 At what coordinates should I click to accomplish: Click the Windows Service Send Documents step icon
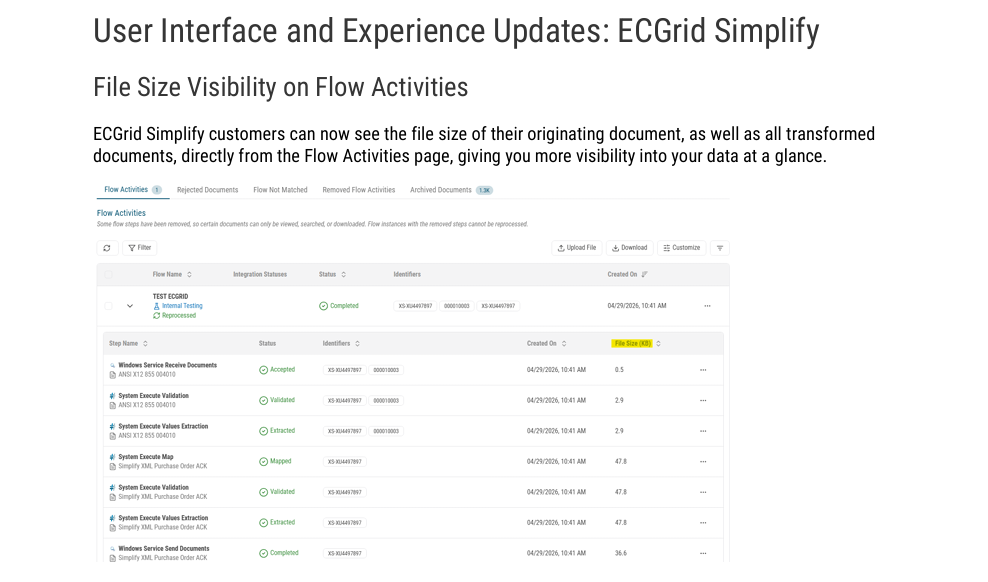112,549
